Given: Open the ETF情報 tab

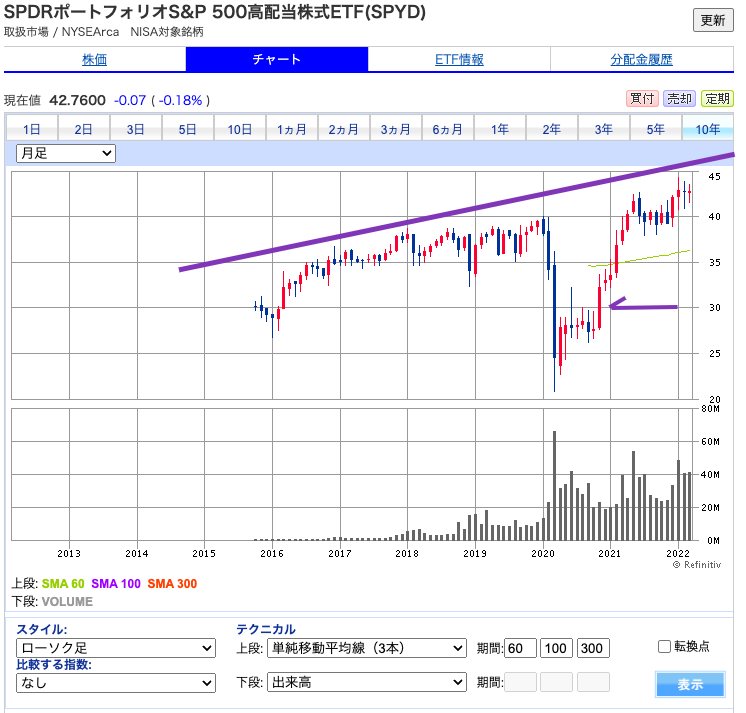Looking at the screenshot, I should tap(459, 59).
